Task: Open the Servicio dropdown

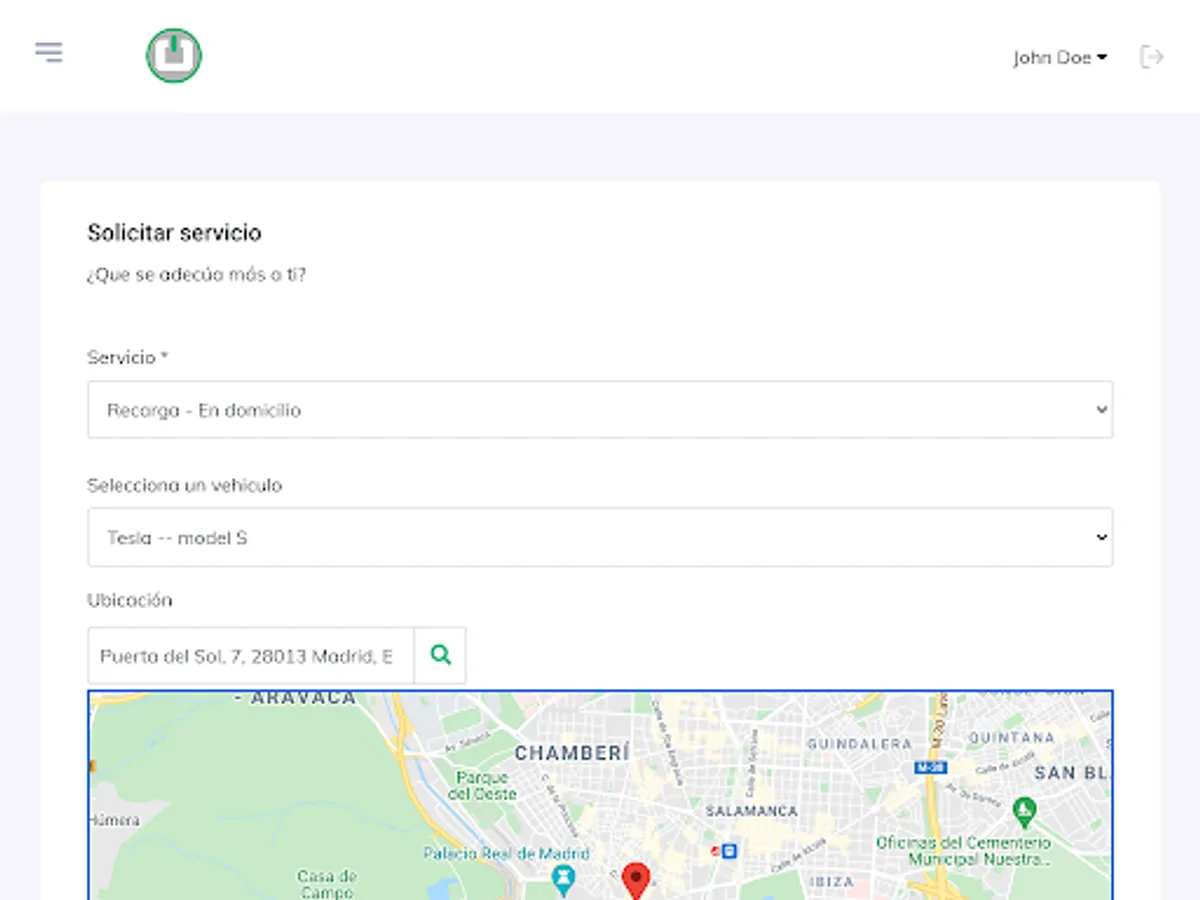Action: [x=600, y=409]
